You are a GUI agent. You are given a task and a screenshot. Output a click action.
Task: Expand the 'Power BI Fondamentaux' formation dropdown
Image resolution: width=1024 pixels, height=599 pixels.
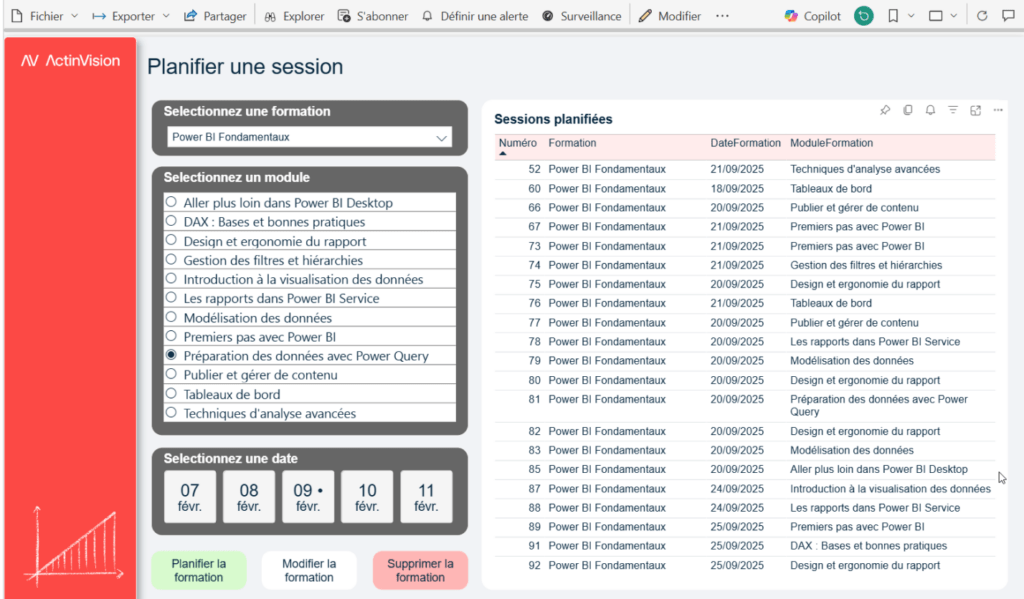(x=441, y=138)
